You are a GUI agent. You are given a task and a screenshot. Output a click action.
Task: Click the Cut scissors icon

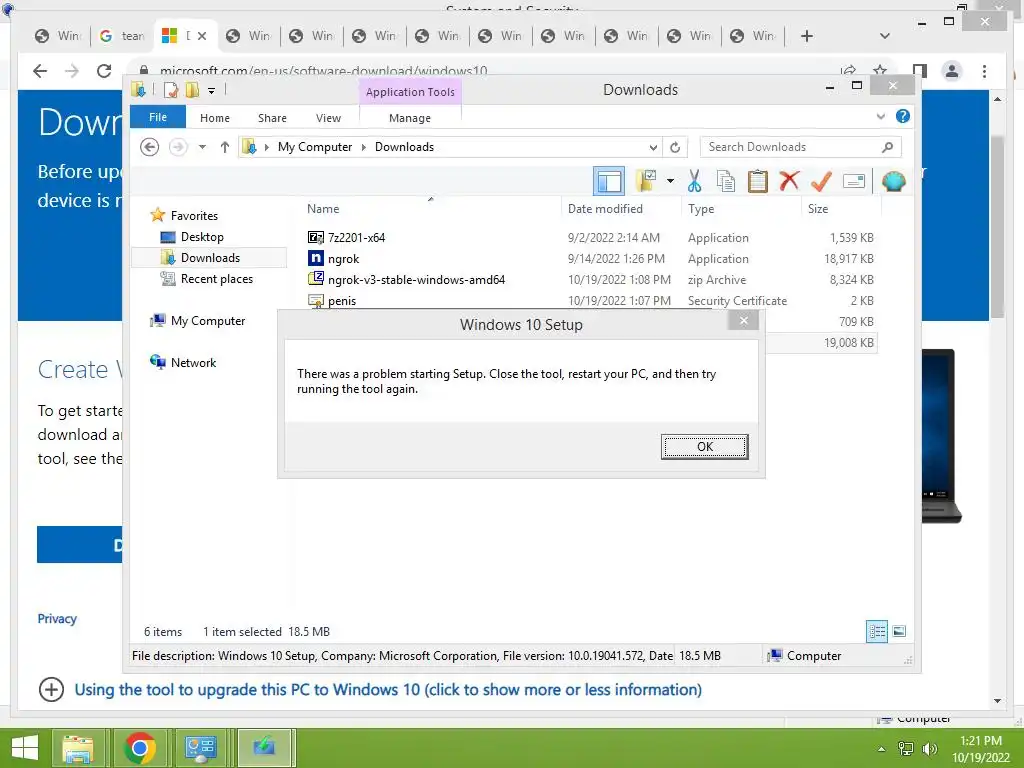click(694, 181)
